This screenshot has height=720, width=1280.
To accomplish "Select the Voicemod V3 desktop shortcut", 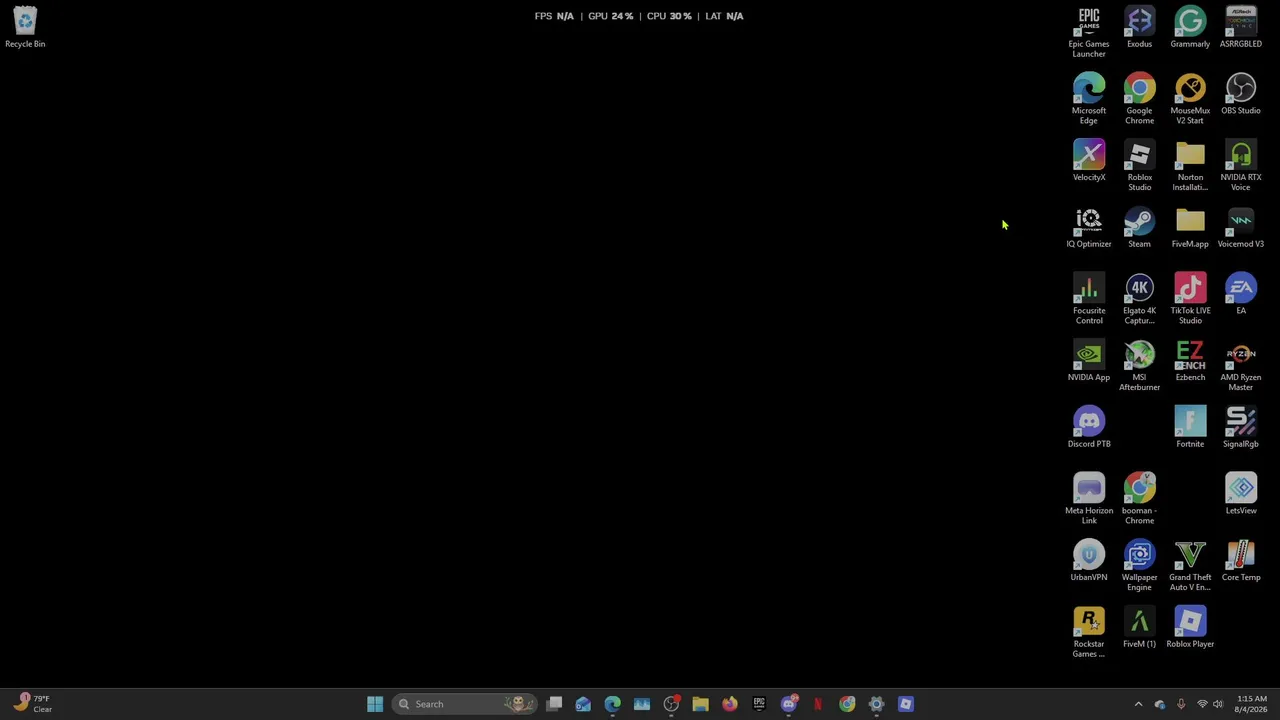I will (1241, 228).
